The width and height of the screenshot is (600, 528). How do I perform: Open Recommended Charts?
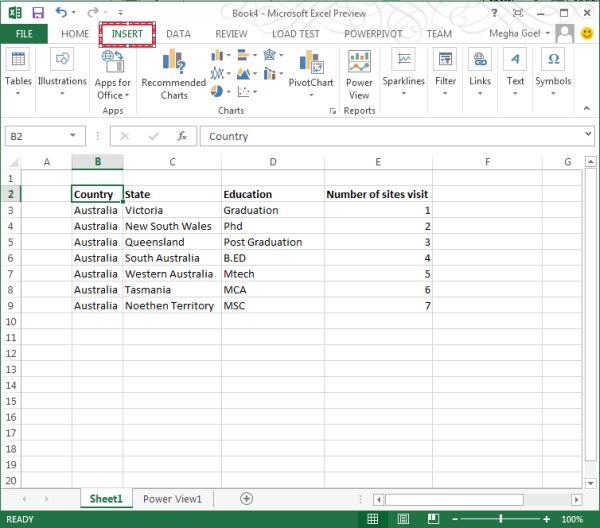[x=173, y=74]
